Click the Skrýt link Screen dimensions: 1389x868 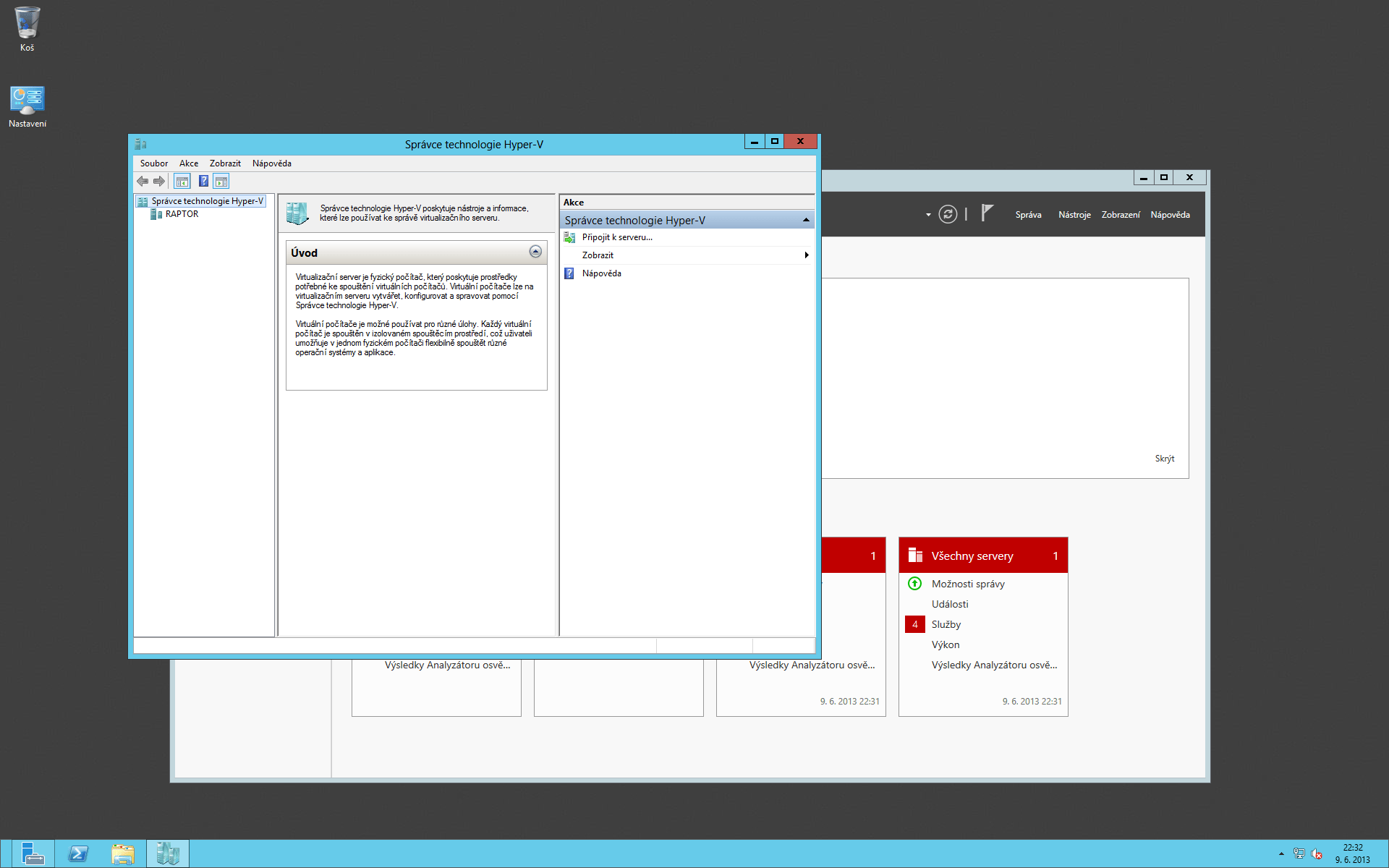pyautogui.click(x=1164, y=459)
